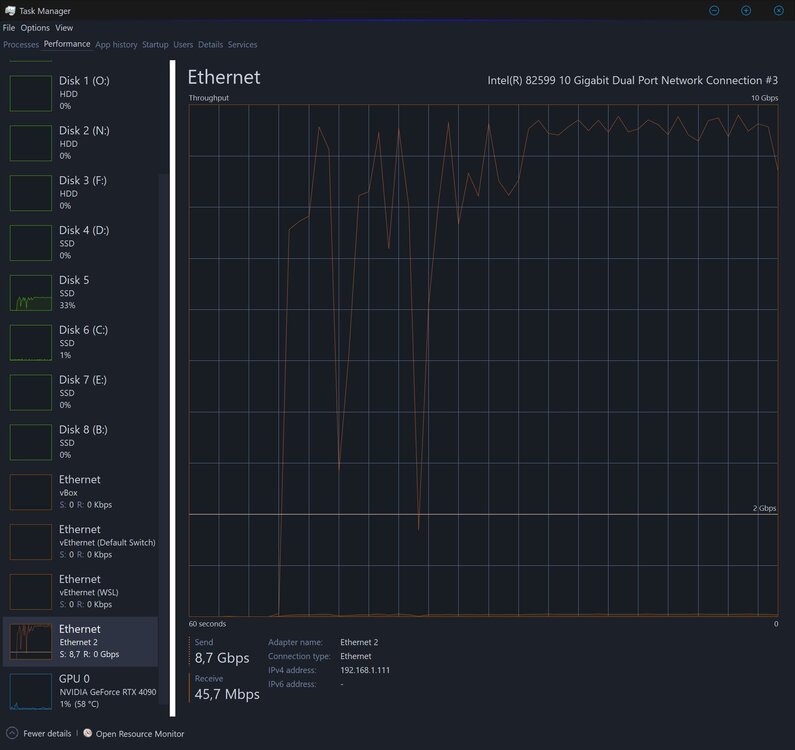Select Disk 1 (O:) graph thumbnail
Screen dimensions: 795x750
point(31,93)
